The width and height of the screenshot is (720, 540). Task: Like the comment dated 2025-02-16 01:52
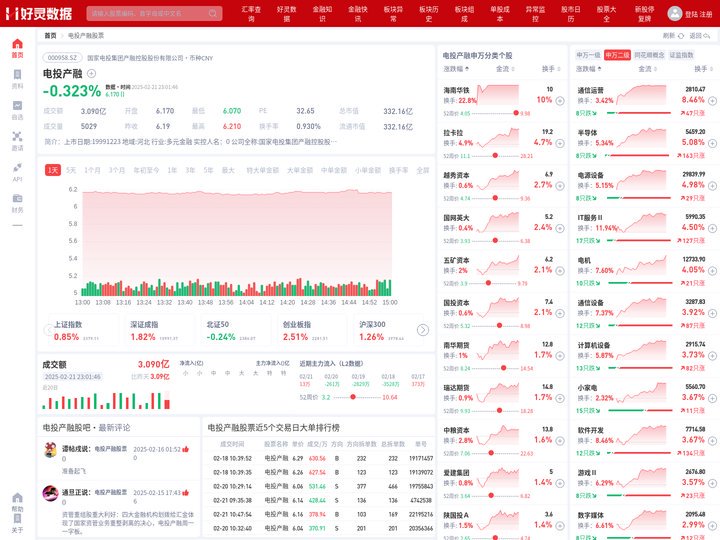pyautogui.click(x=186, y=449)
